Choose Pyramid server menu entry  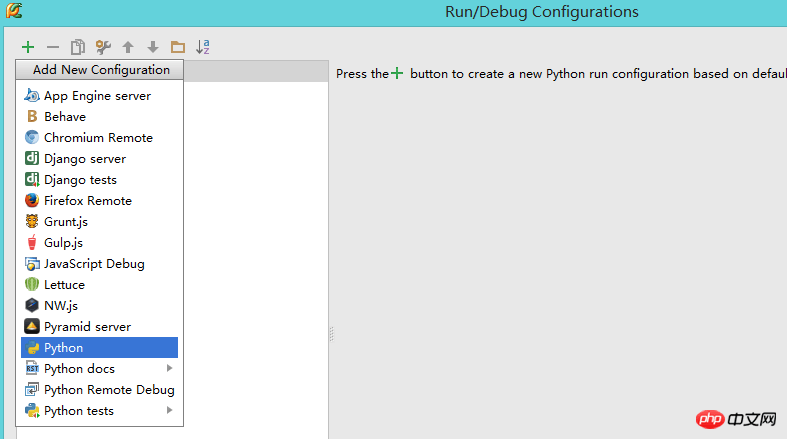click(x=99, y=326)
